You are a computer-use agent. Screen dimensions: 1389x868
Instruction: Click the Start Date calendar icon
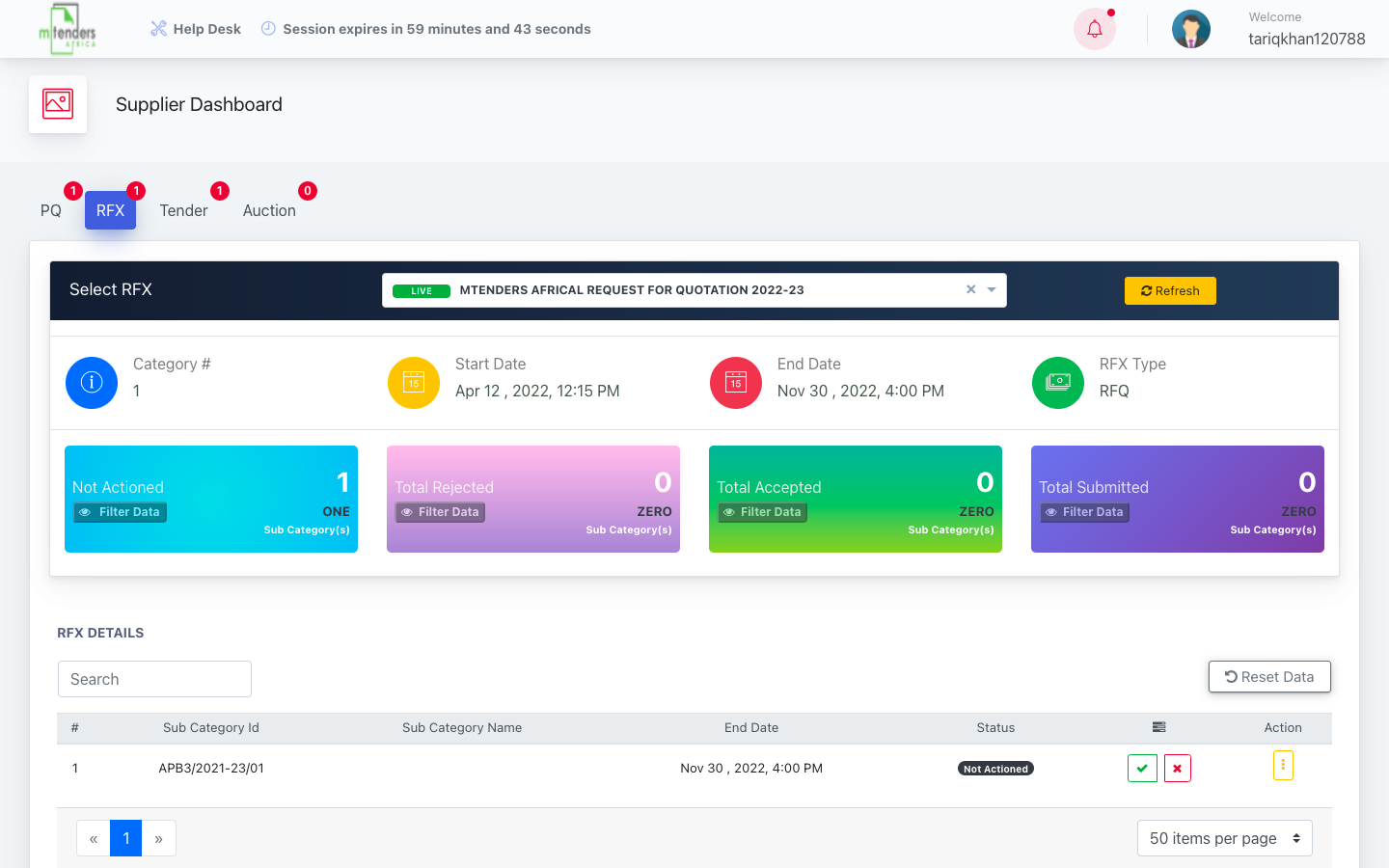(414, 383)
